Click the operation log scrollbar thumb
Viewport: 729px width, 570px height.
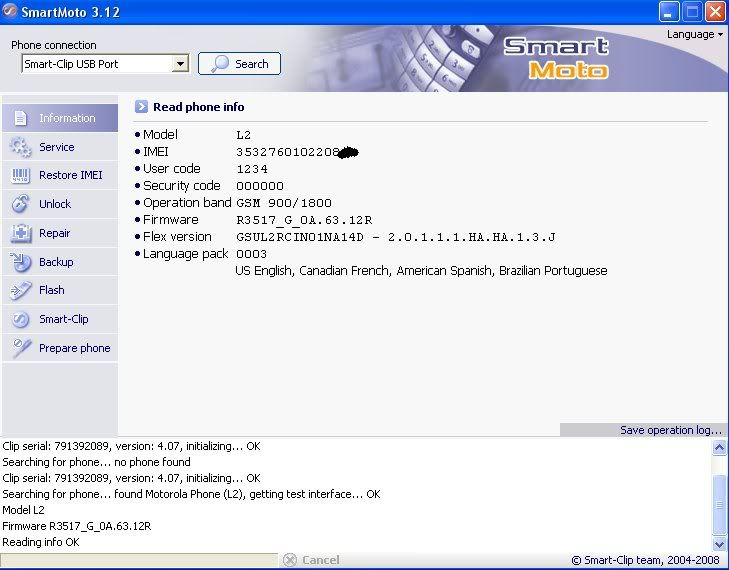click(x=719, y=504)
